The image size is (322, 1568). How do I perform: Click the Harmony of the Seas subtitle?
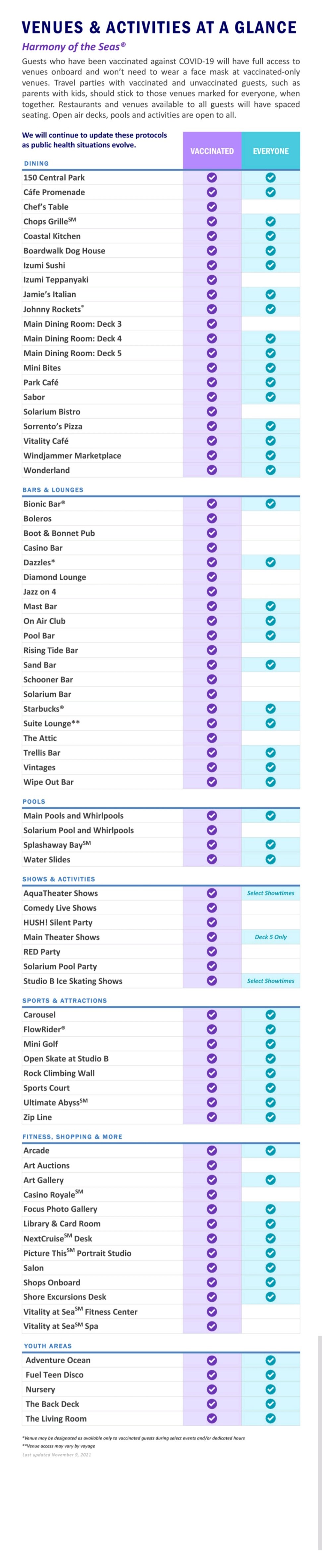[74, 46]
